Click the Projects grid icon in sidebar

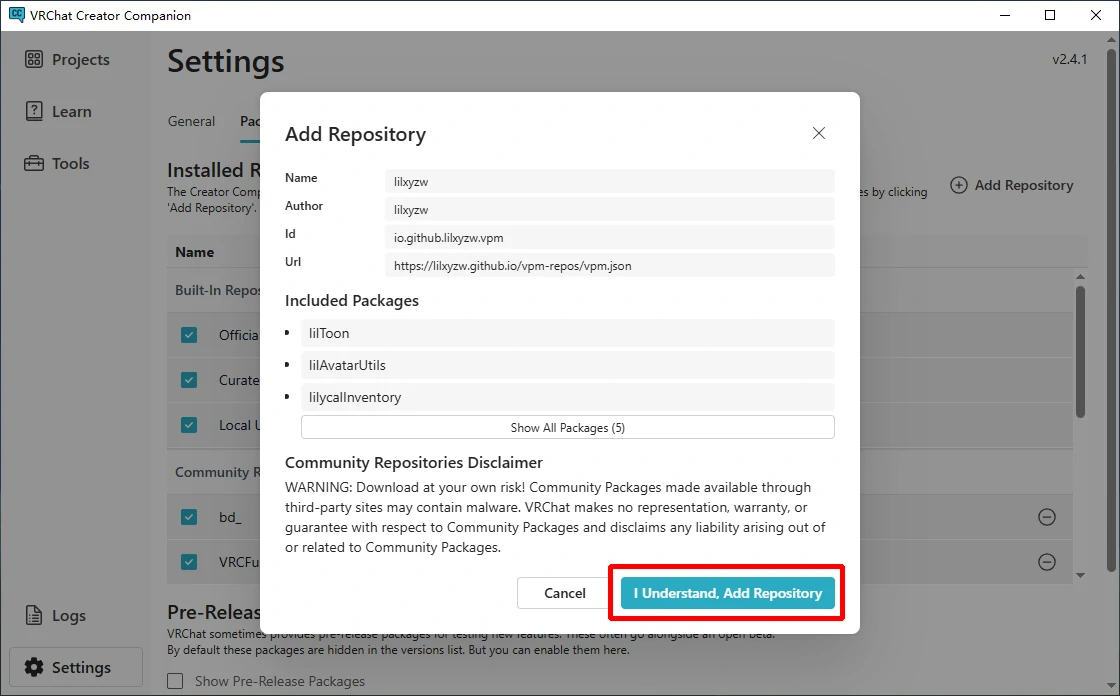click(35, 60)
